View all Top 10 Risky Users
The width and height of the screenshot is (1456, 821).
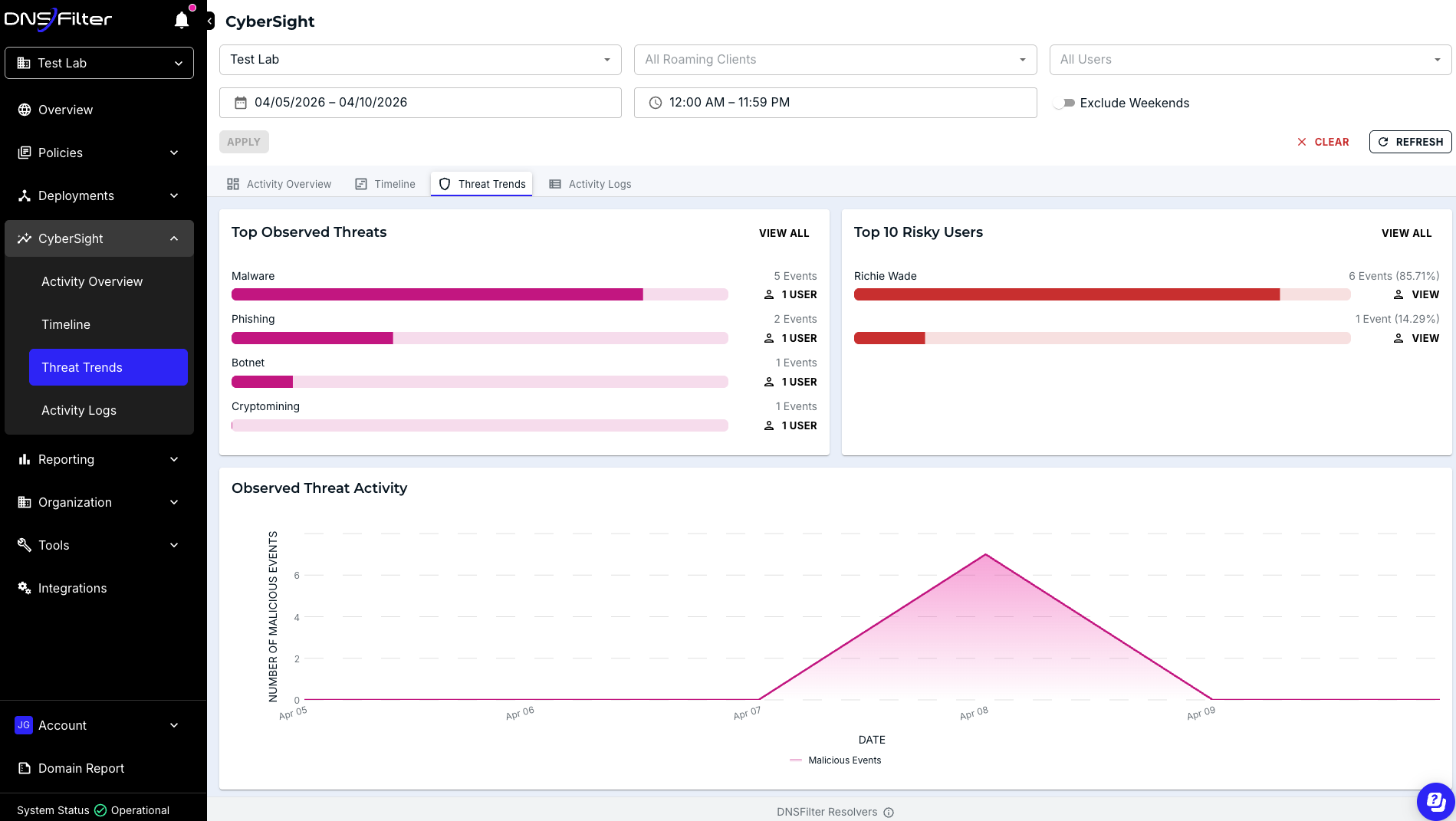tap(1406, 233)
